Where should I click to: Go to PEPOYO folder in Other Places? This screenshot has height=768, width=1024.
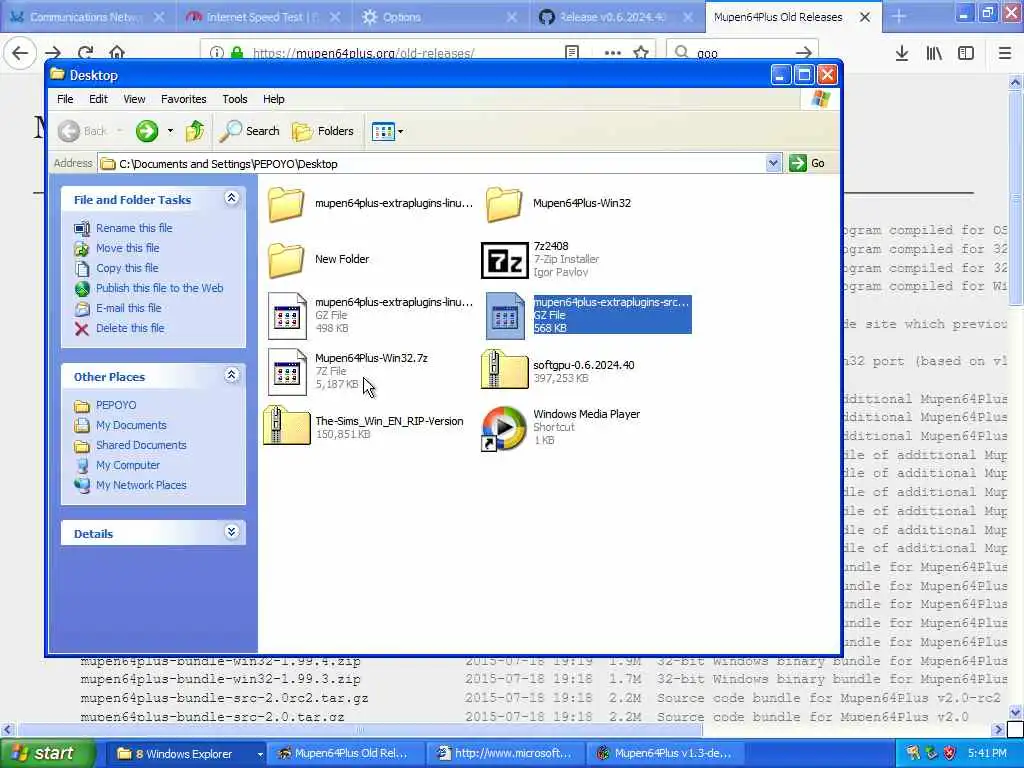pyautogui.click(x=116, y=406)
